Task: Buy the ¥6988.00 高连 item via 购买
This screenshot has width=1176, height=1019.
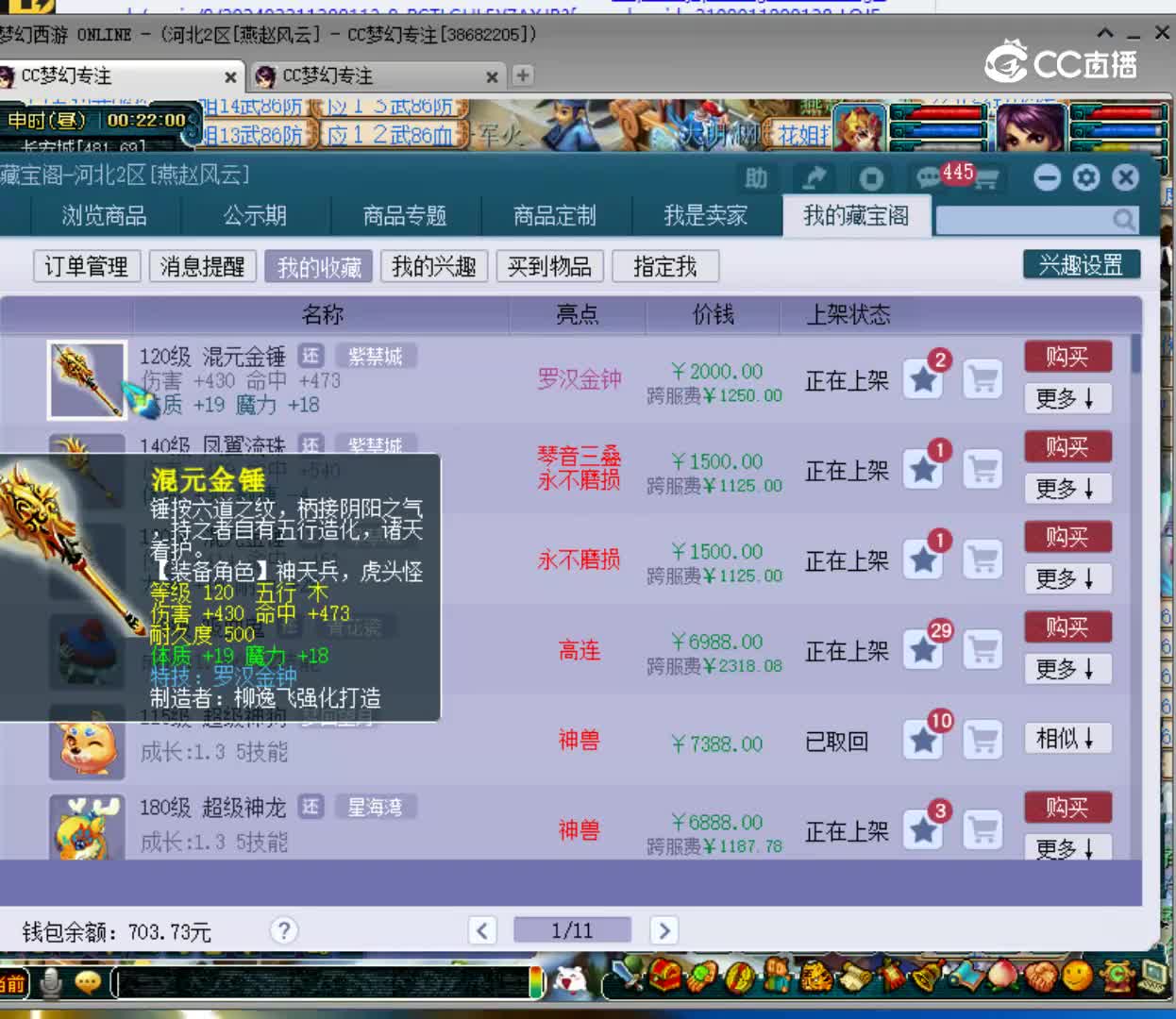Action: point(1067,627)
